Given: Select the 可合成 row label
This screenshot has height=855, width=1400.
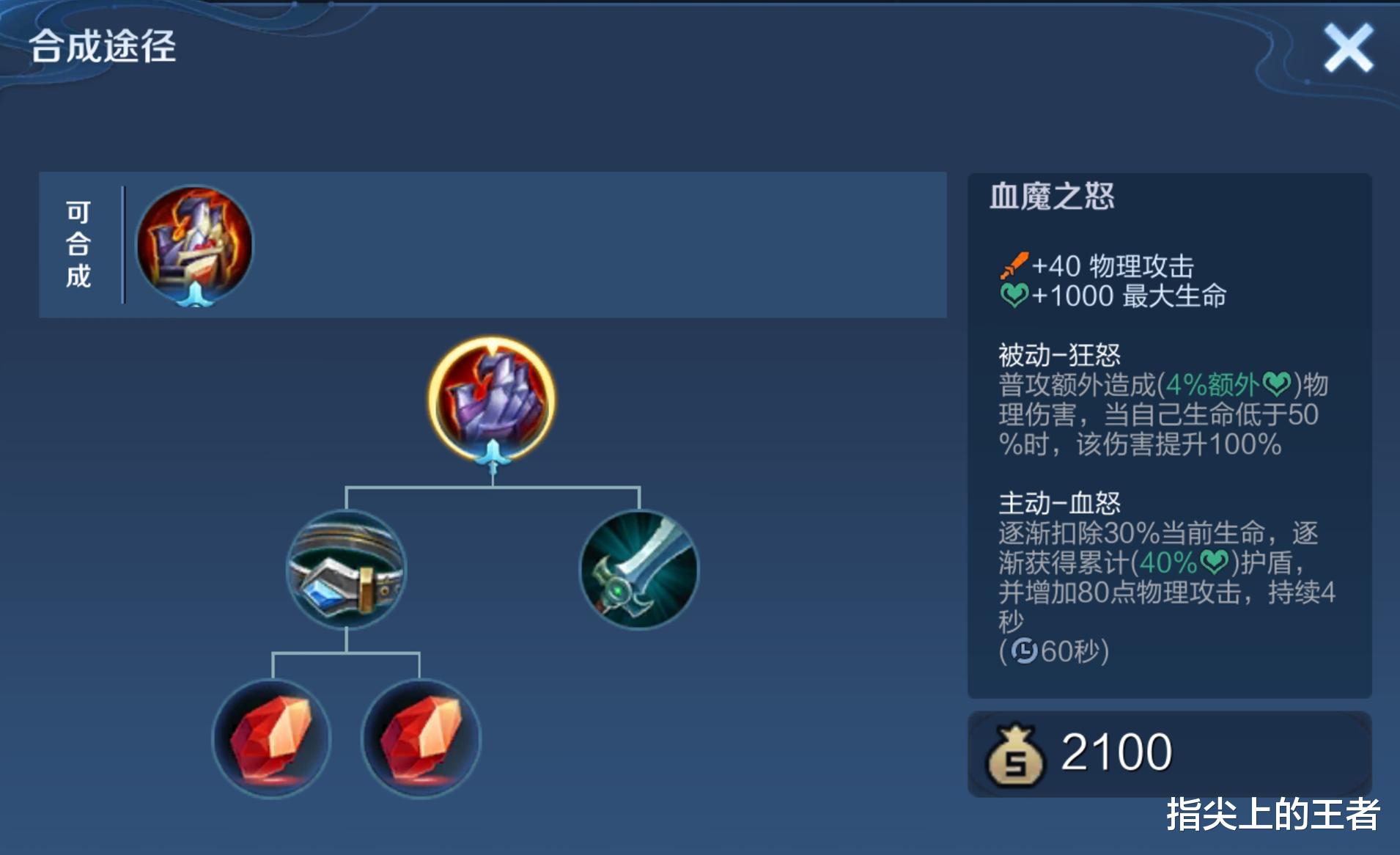Looking at the screenshot, I should [x=78, y=244].
